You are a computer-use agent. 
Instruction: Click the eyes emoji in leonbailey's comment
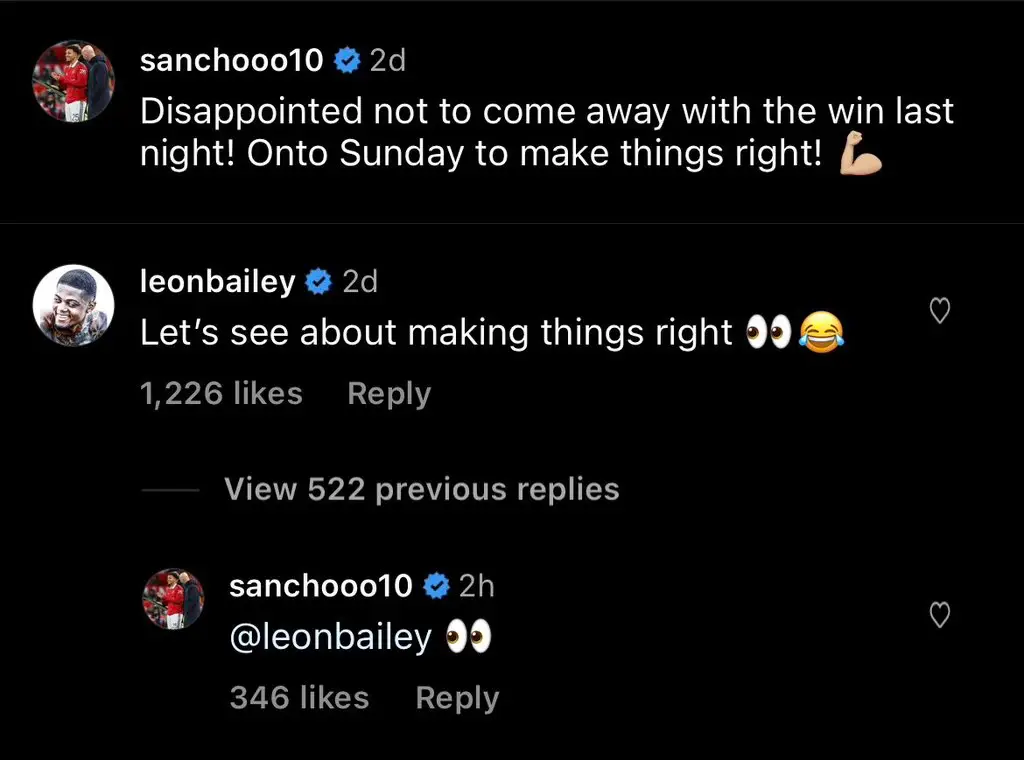click(x=768, y=332)
